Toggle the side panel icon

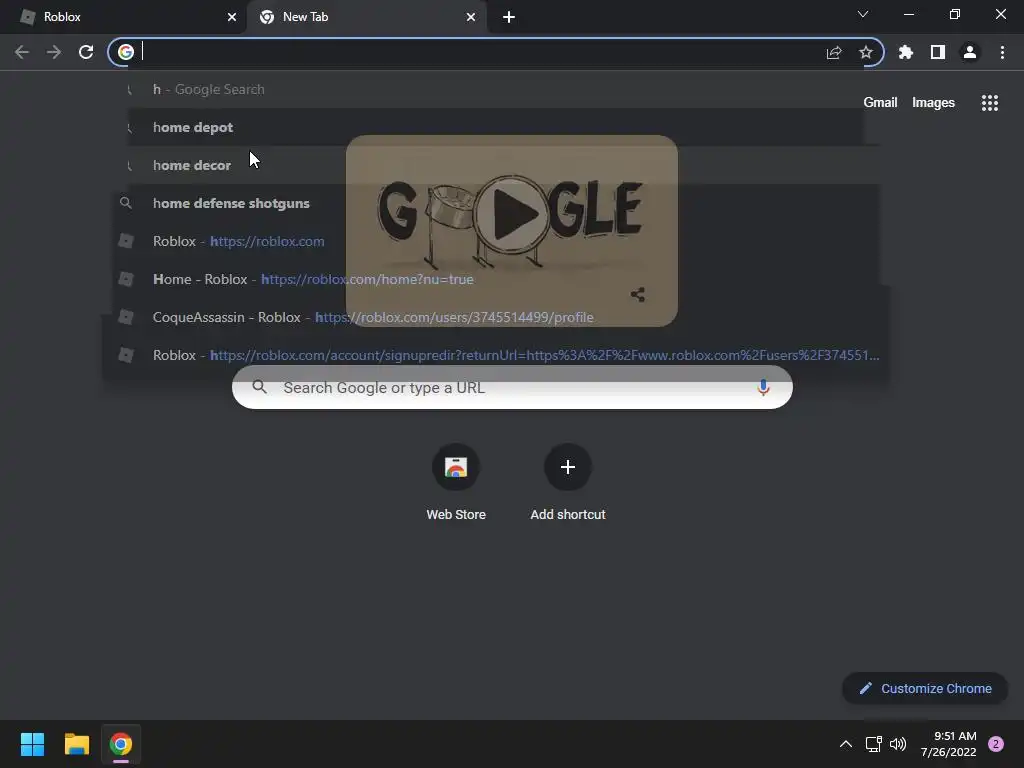click(x=938, y=52)
